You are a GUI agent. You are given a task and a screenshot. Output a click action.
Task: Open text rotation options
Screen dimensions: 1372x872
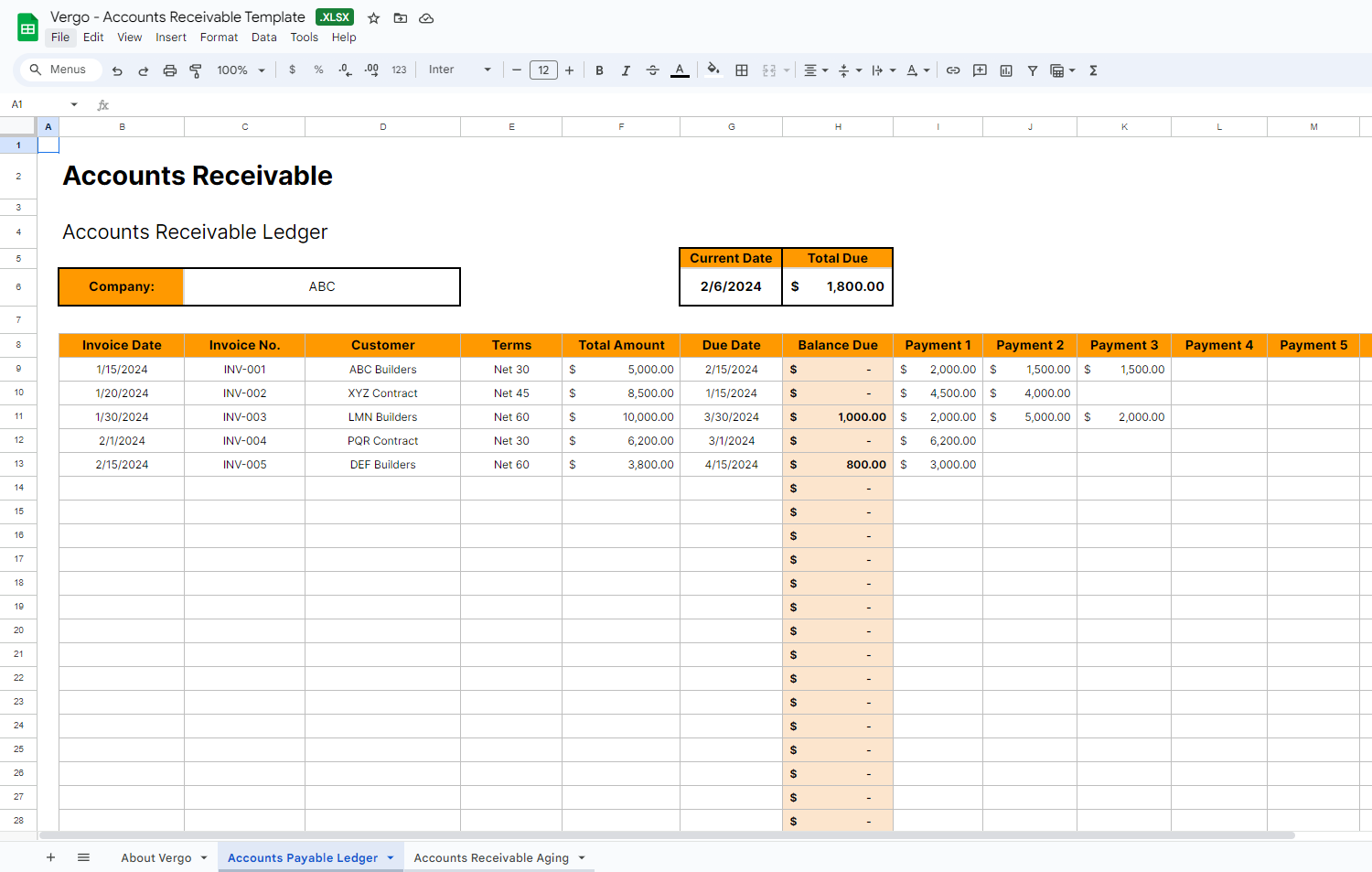[917, 70]
